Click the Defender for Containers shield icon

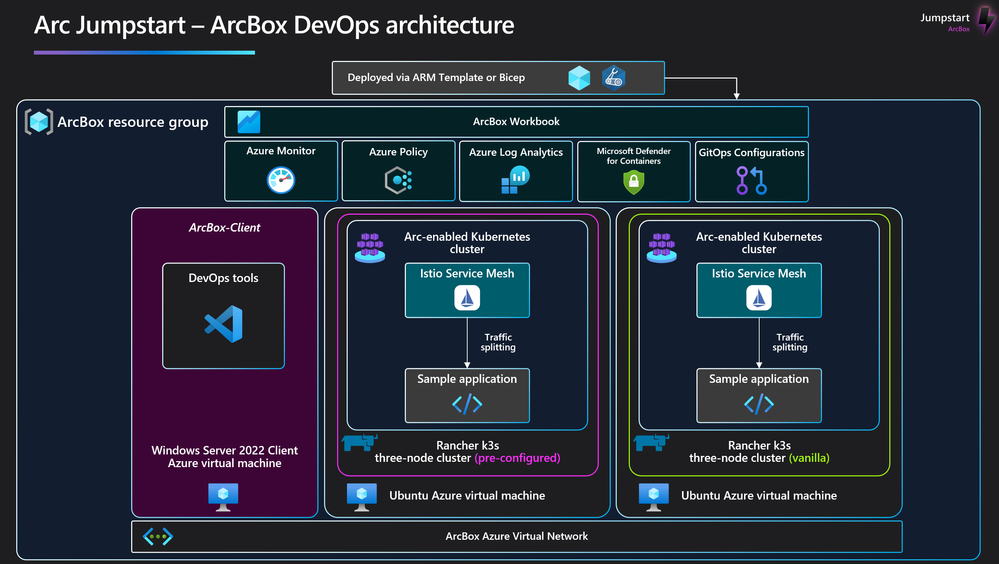tap(633, 182)
